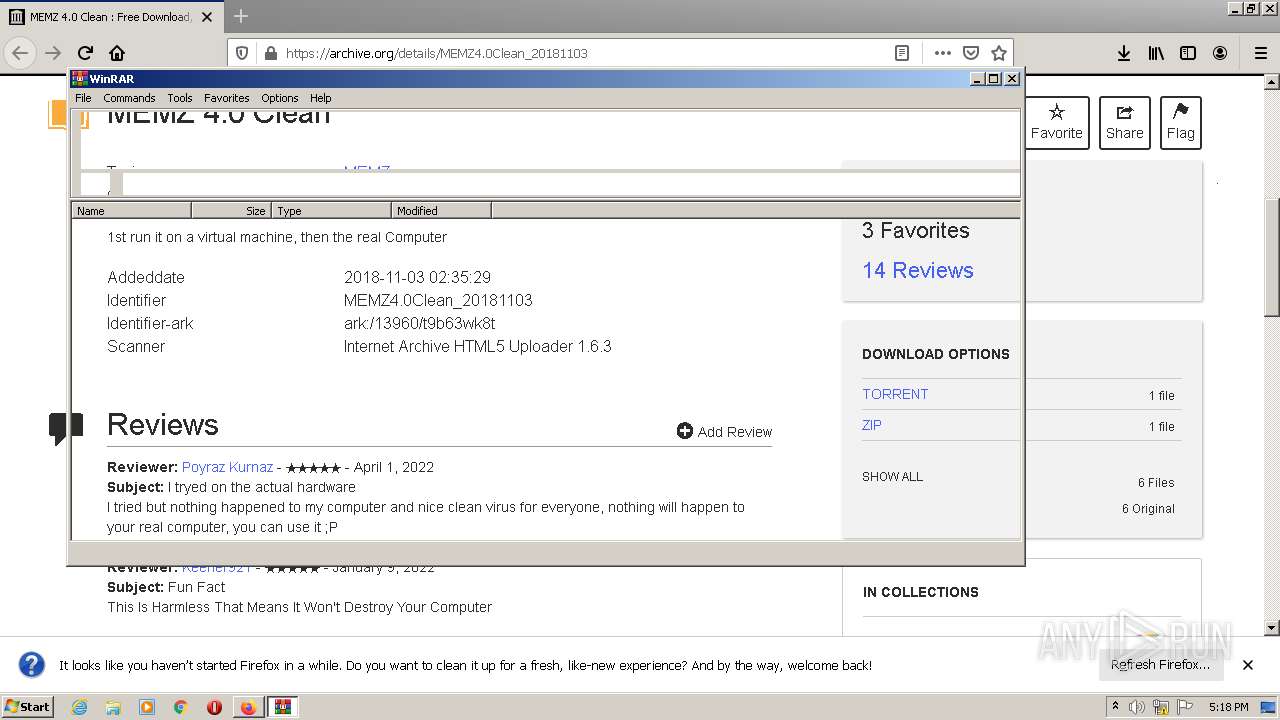
Task: Sort WinRAR list by Name column
Action: coord(131,210)
